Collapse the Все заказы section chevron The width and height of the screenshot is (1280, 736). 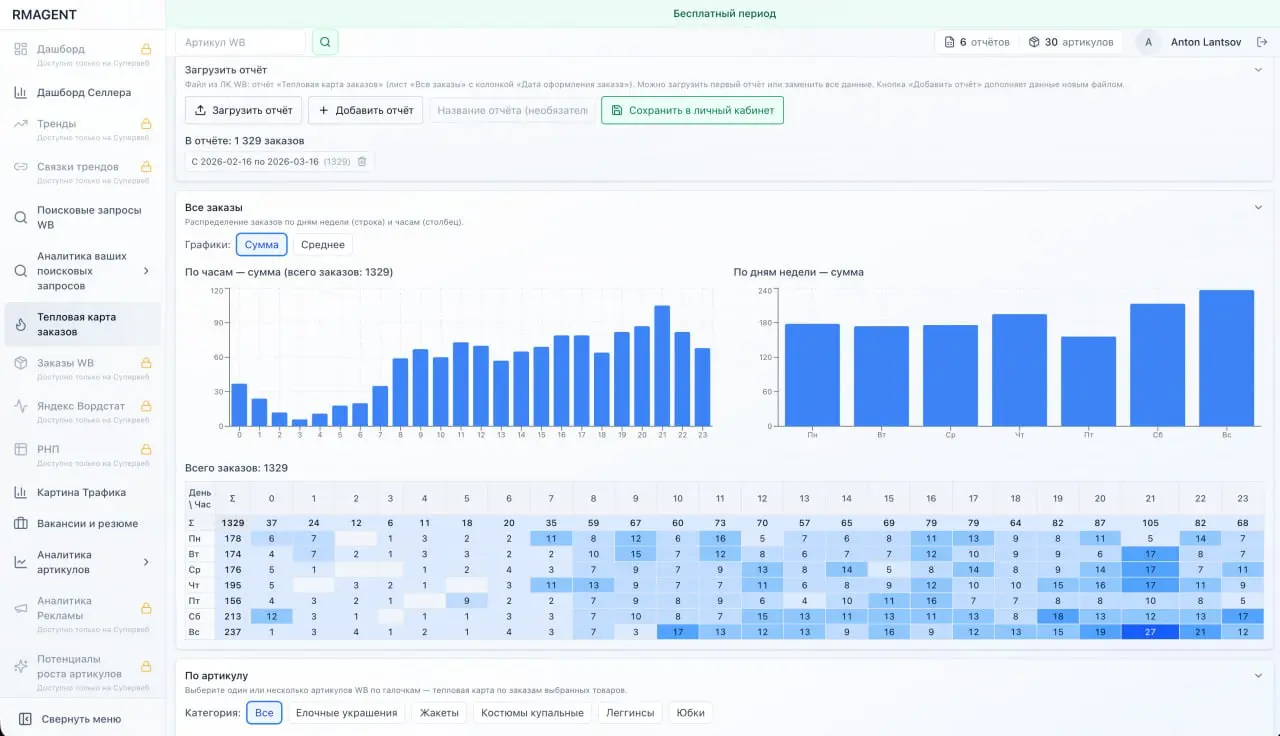click(1259, 207)
